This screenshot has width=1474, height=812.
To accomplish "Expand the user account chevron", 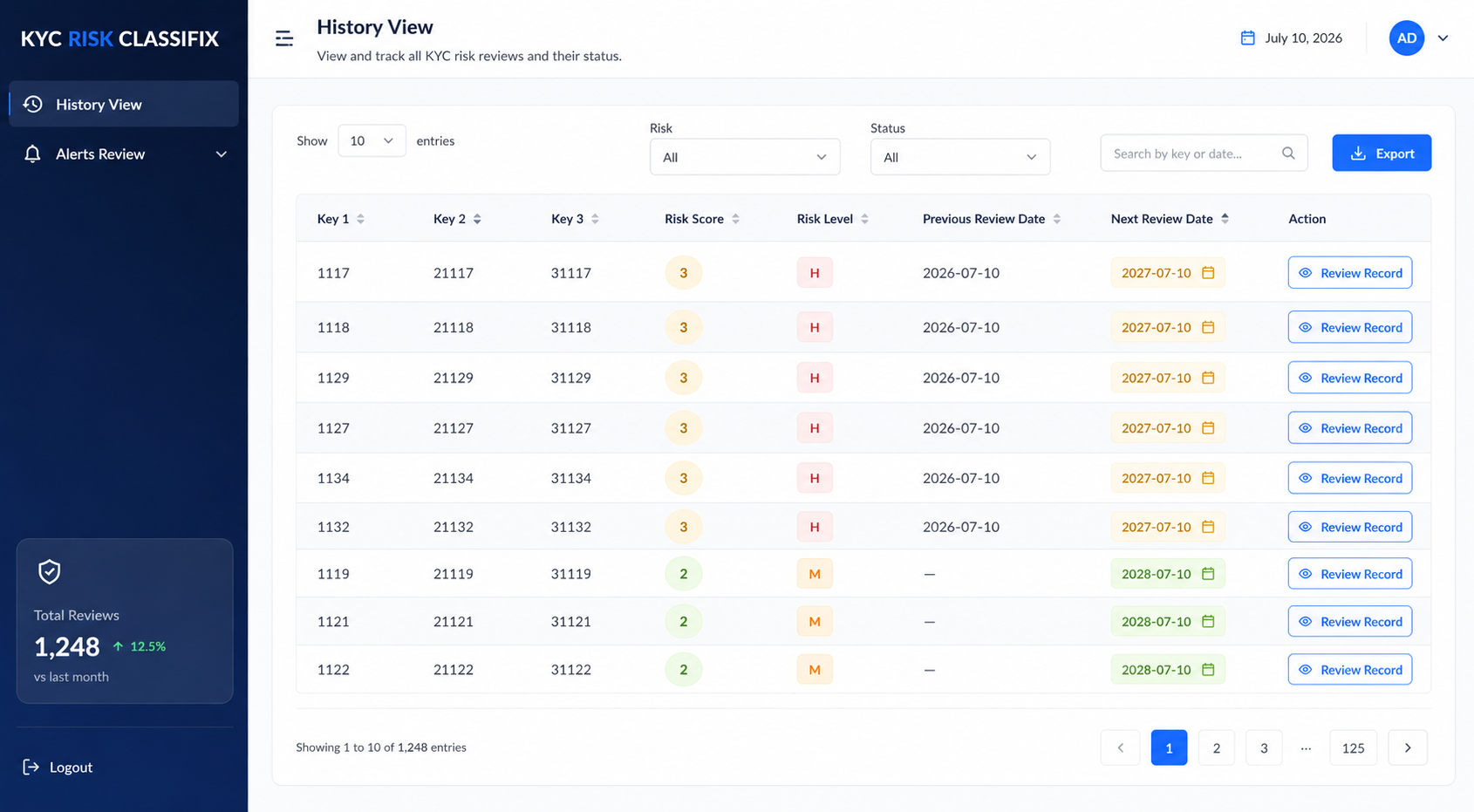I will pyautogui.click(x=1443, y=38).
